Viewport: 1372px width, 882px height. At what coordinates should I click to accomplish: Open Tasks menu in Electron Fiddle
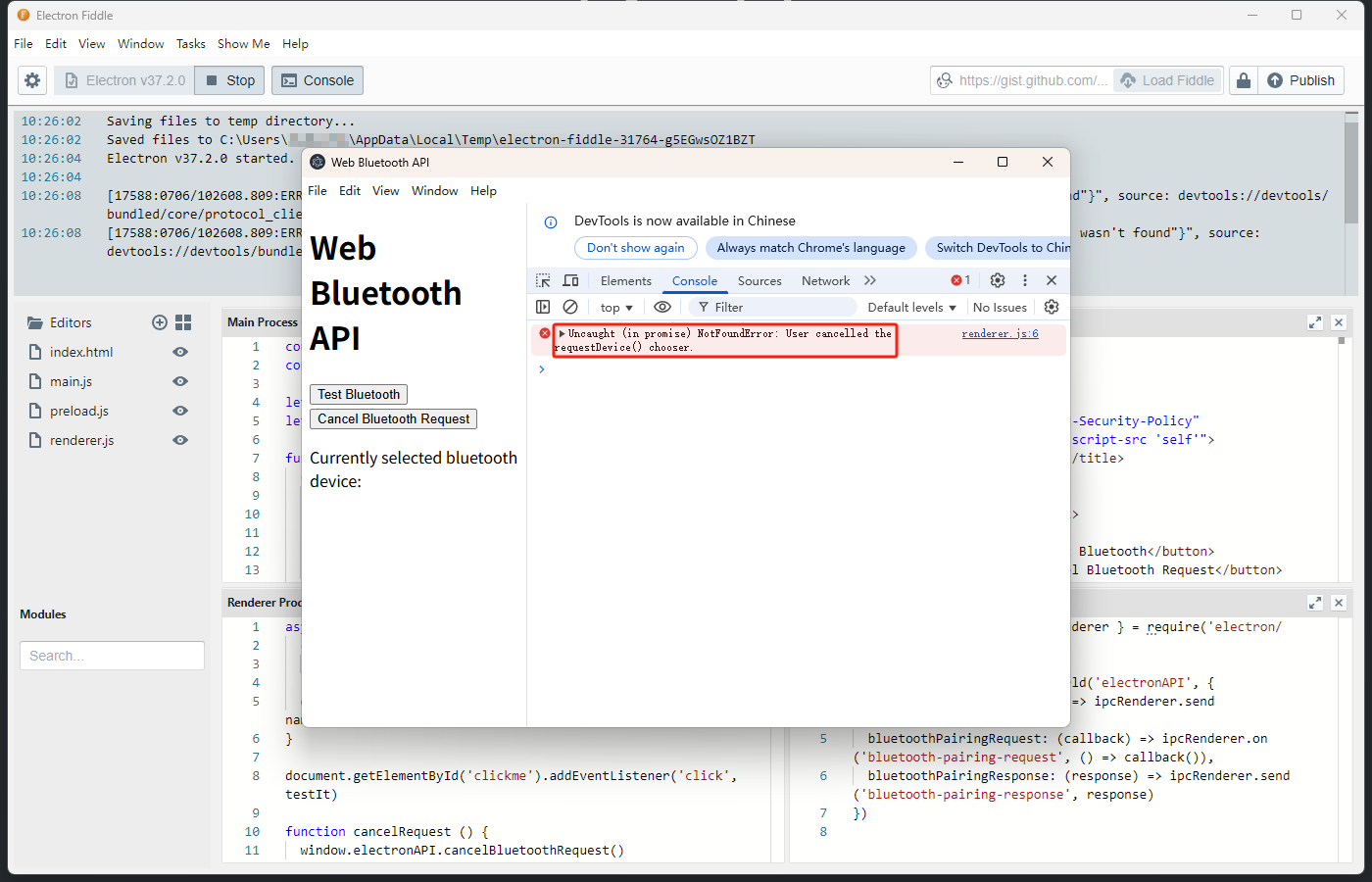coord(191,43)
